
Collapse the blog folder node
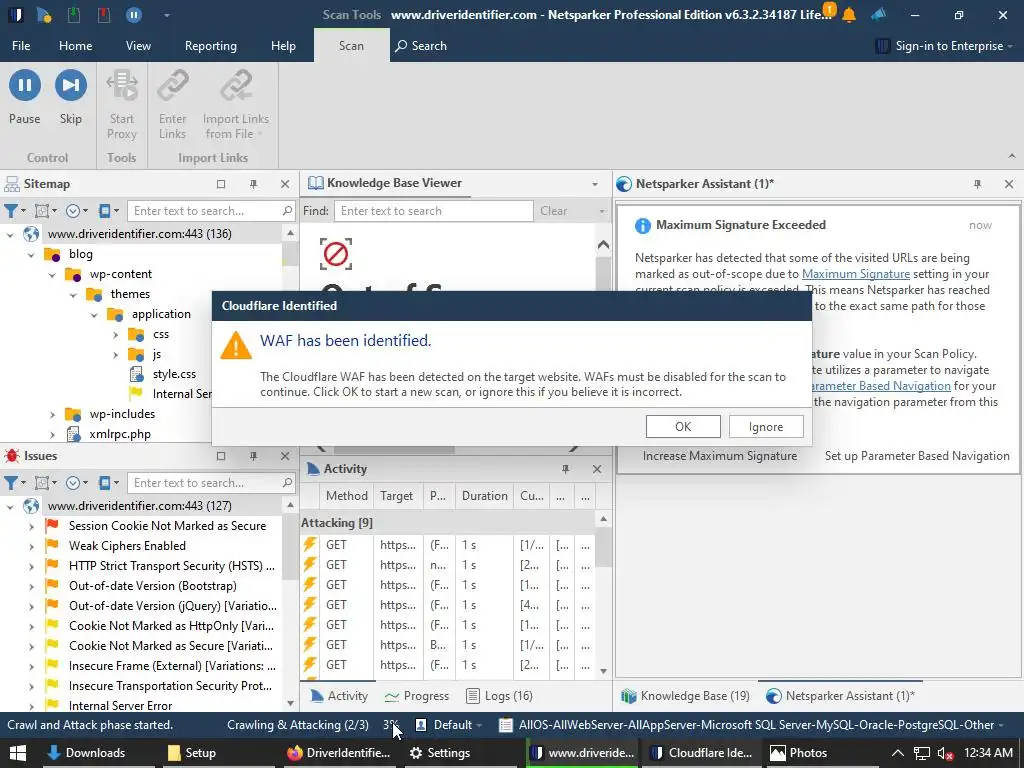(31, 254)
